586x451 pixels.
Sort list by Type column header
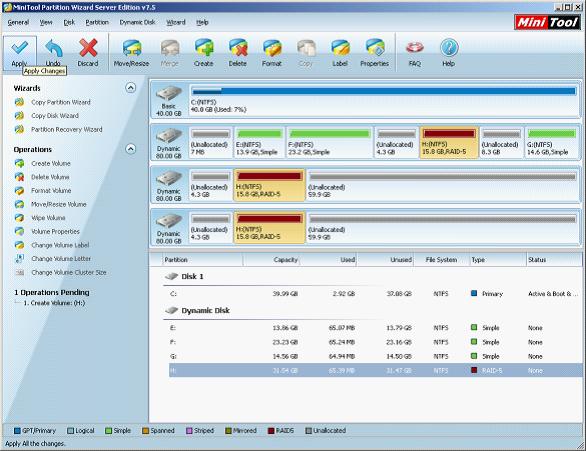pyautogui.click(x=497, y=260)
